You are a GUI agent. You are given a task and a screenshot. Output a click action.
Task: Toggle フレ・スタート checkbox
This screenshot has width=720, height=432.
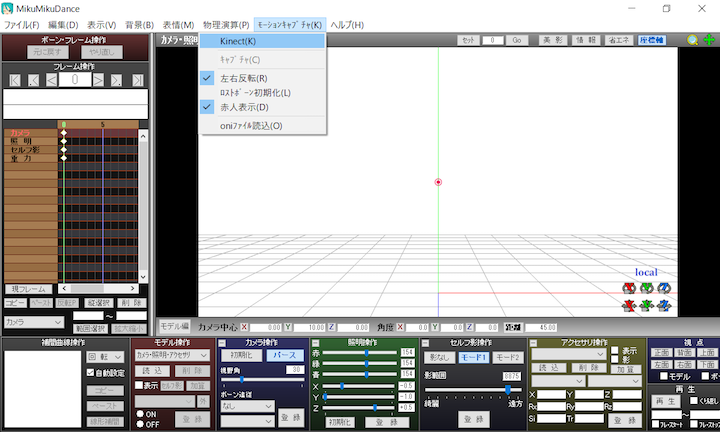pyautogui.click(x=656, y=424)
